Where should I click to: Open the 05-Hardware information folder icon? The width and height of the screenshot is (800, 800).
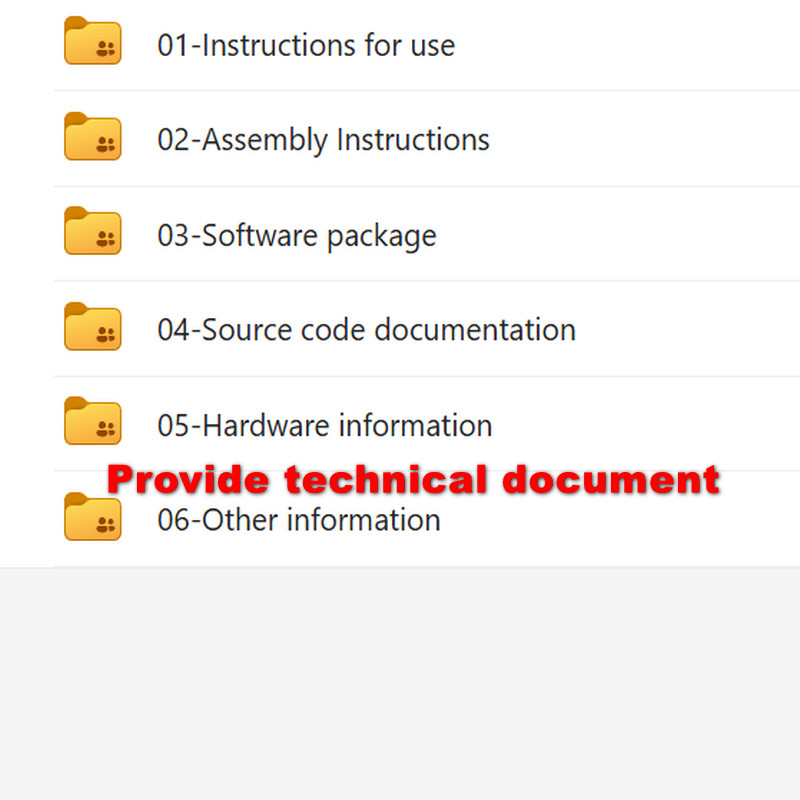pos(92,421)
